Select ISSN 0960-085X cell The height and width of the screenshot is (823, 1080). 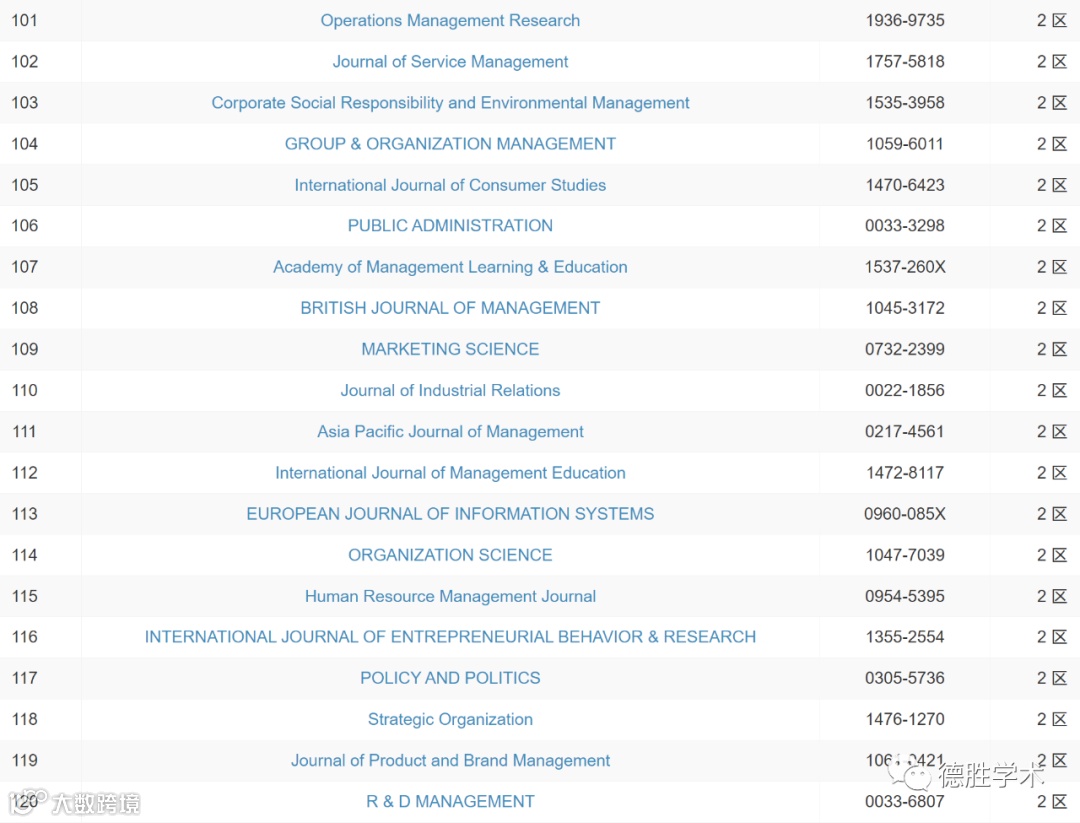tap(904, 514)
